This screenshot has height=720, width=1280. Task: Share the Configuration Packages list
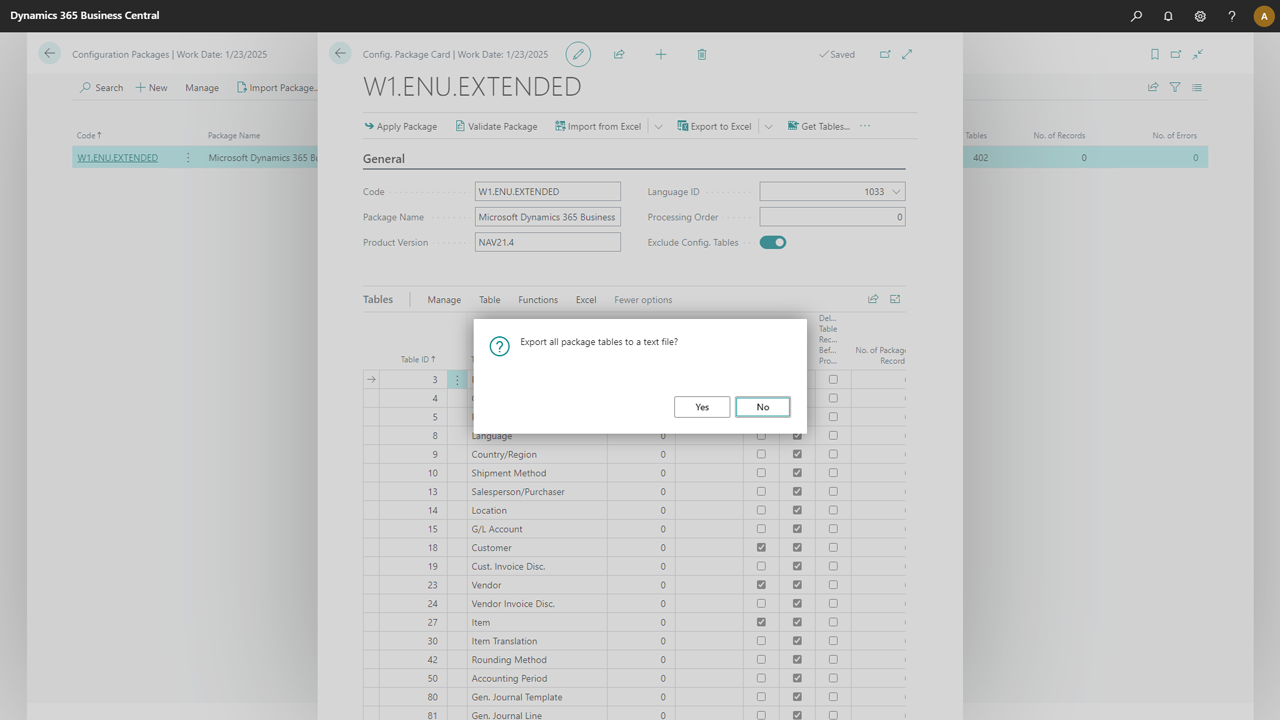(x=1153, y=87)
